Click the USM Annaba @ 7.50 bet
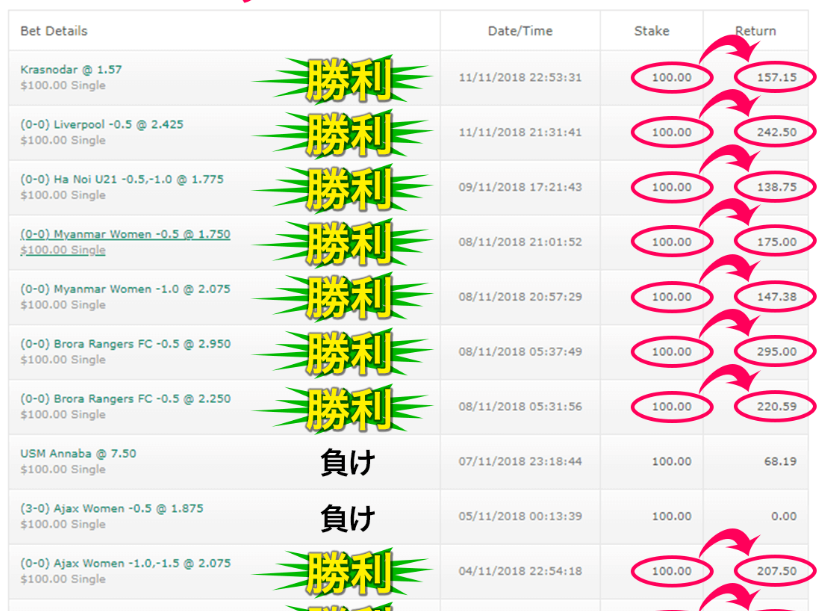Image resolution: width=818 pixels, height=611 pixels. click(x=78, y=454)
